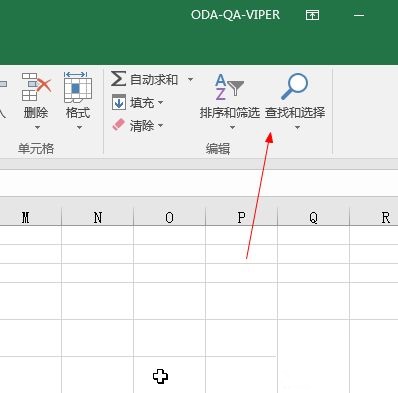
Task: Click the 自动求和 label text
Action: (x=154, y=79)
